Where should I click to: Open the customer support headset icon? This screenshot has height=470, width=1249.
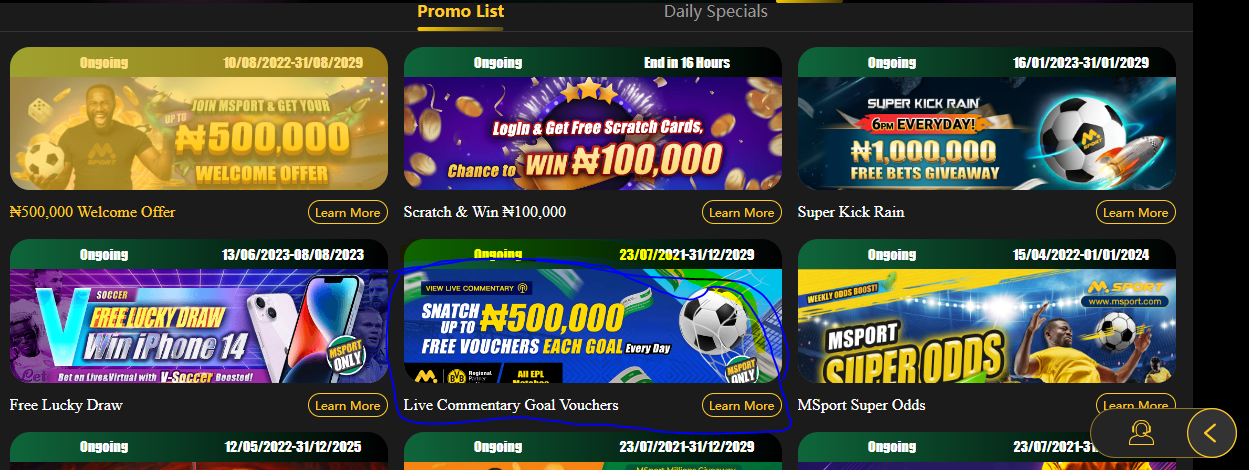point(1140,433)
